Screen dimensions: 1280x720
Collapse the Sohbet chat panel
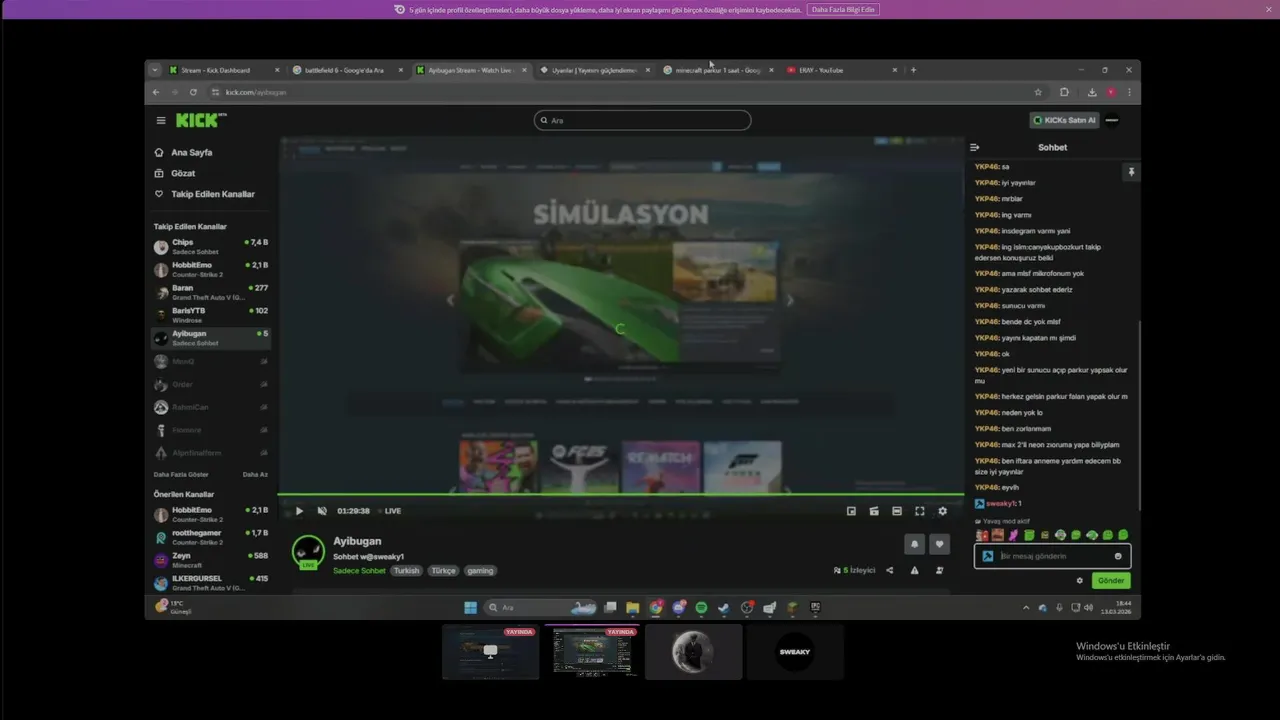pos(975,147)
